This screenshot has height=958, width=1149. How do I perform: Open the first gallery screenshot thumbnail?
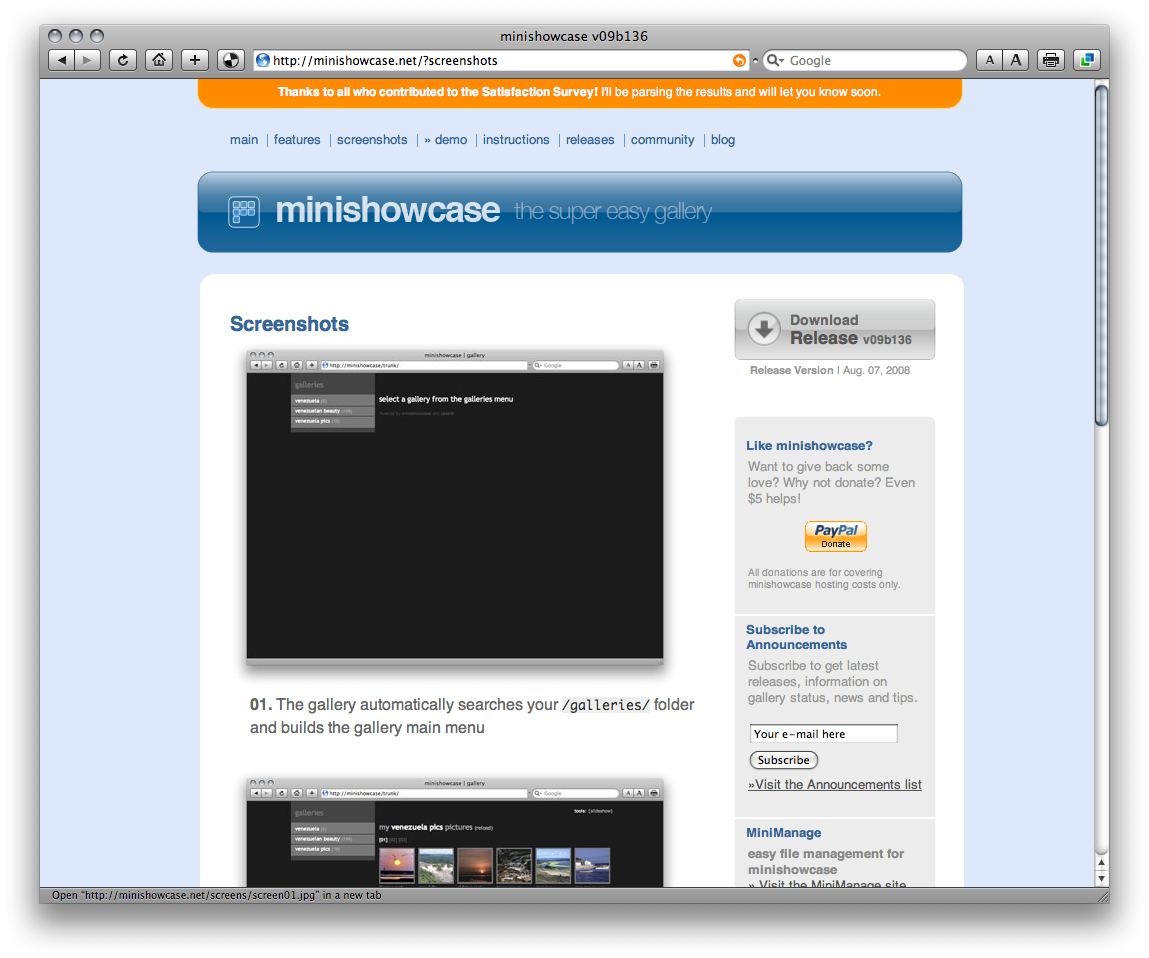(x=455, y=508)
